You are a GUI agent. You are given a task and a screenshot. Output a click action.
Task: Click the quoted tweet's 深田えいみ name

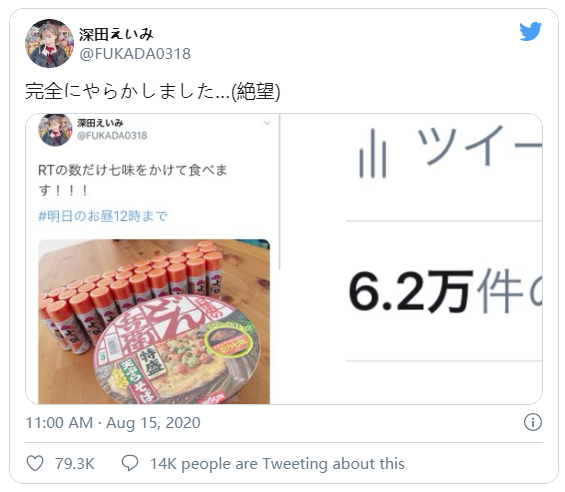tap(100, 123)
